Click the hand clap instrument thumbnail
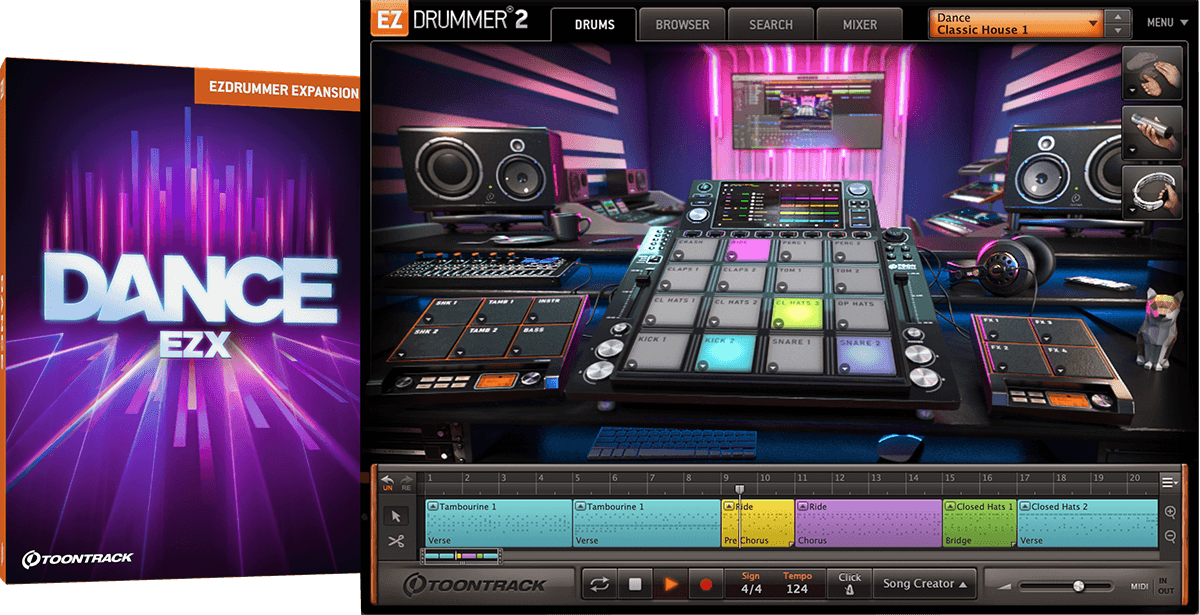This screenshot has height=615, width=1200. click(1152, 71)
